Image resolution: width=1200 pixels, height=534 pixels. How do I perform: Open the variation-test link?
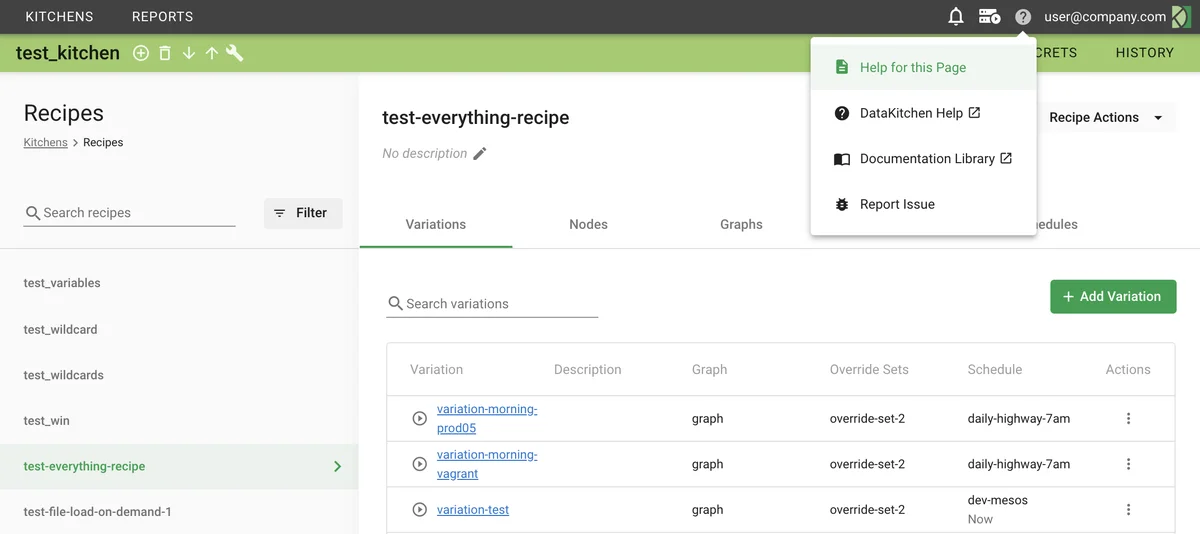473,510
